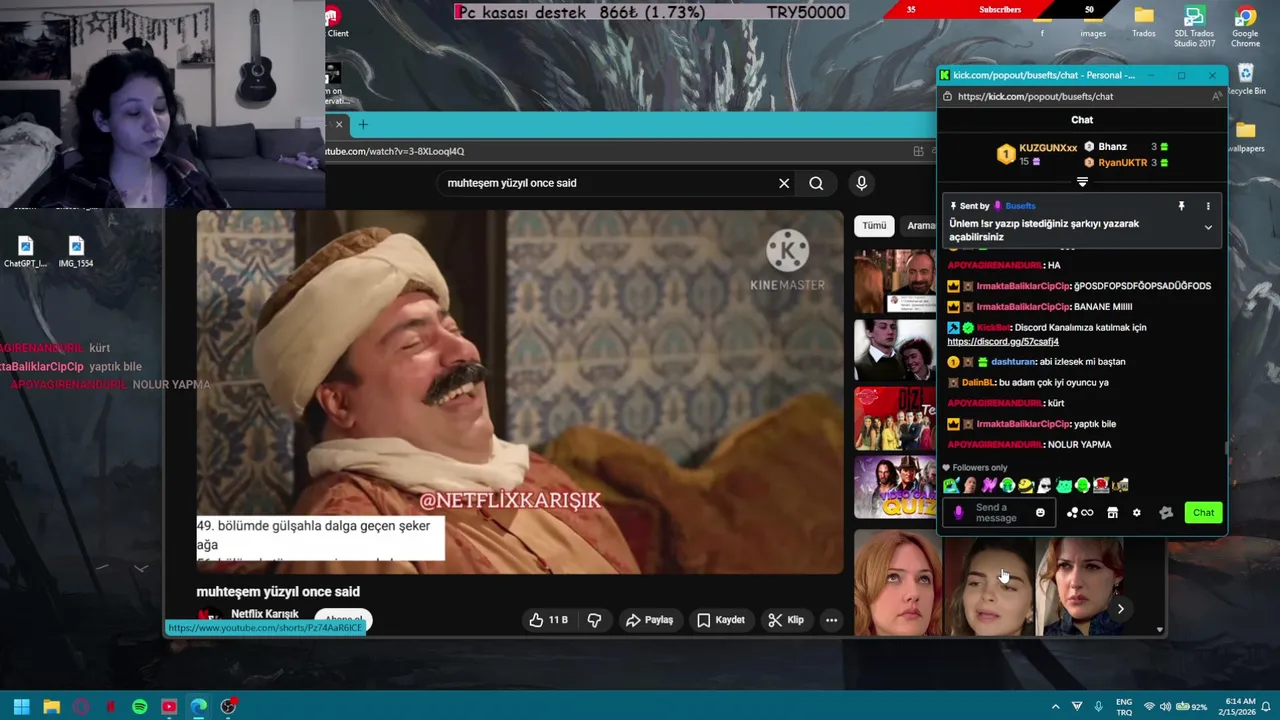Viewport: 1280px width, 720px height.
Task: Send the message with green Chat button
Action: (1203, 513)
